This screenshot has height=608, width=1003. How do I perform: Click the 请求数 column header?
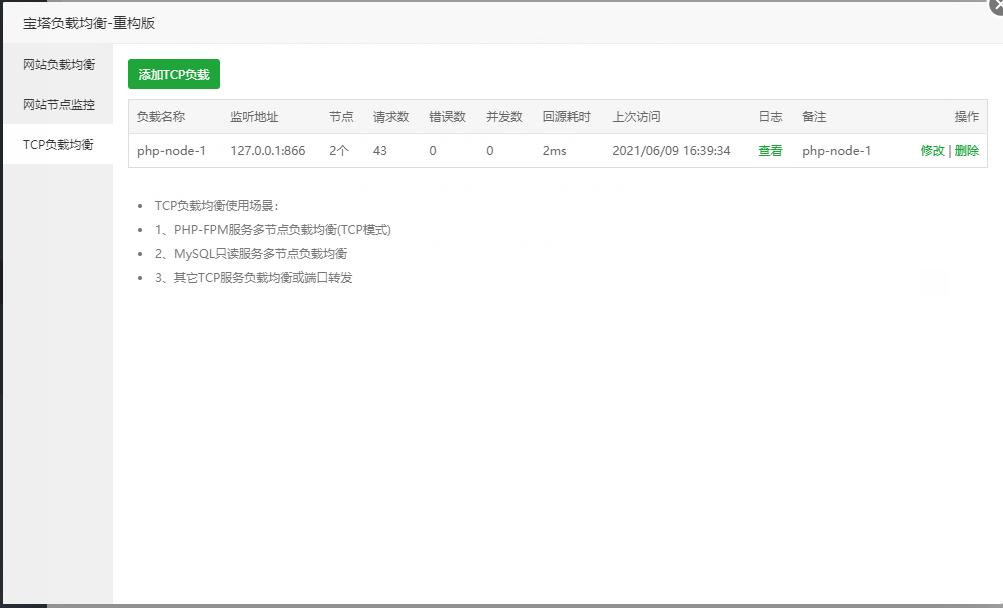point(391,117)
